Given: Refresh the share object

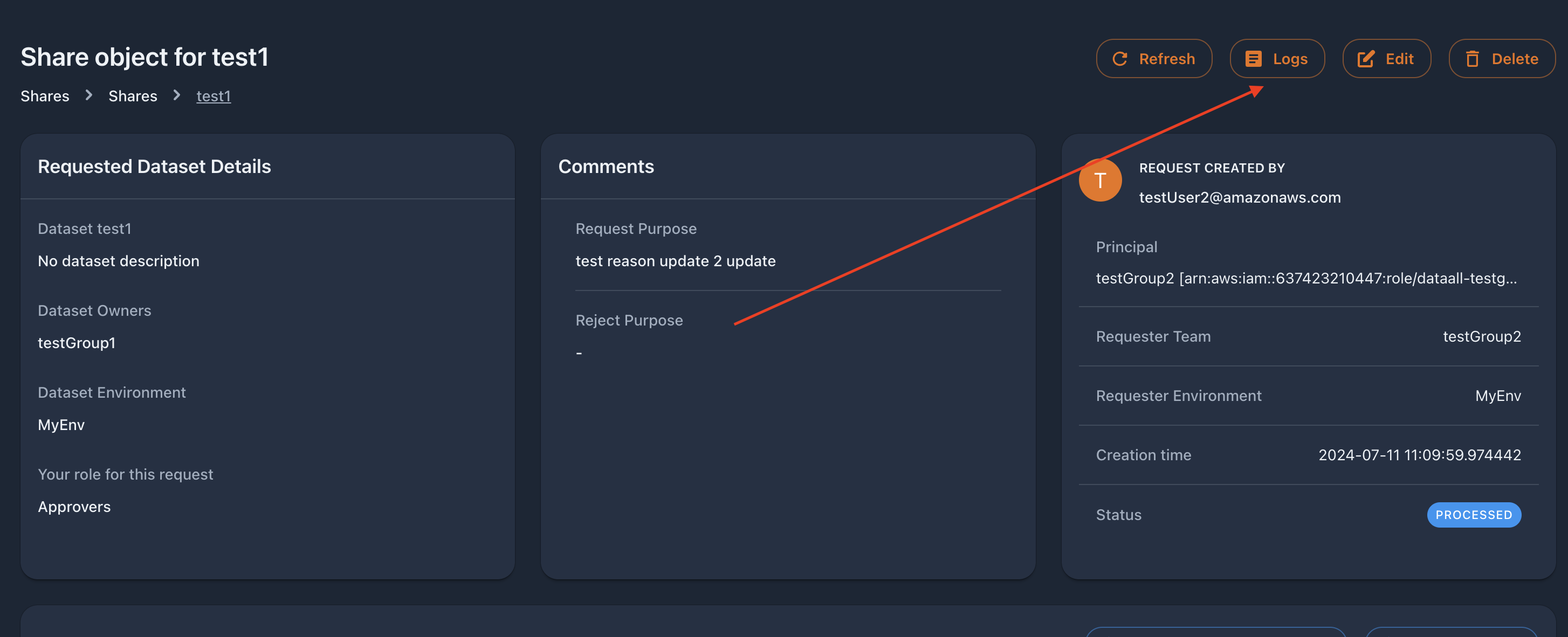Looking at the screenshot, I should pyautogui.click(x=1154, y=58).
